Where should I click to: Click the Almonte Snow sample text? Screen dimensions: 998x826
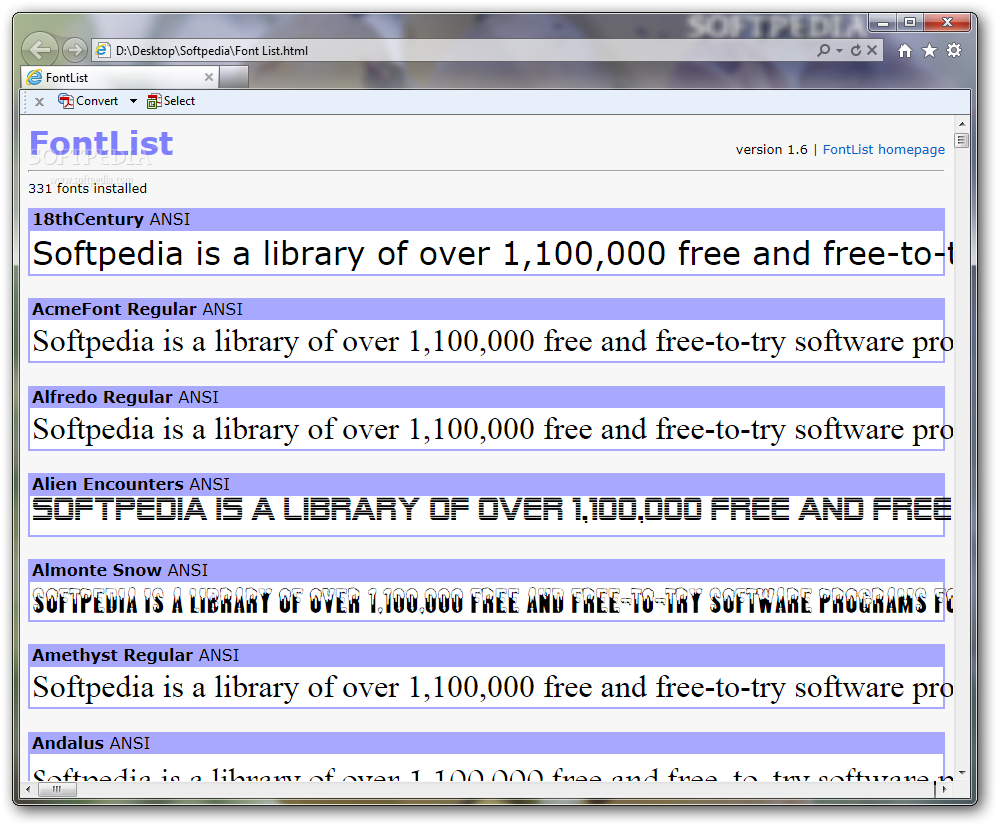pos(491,601)
